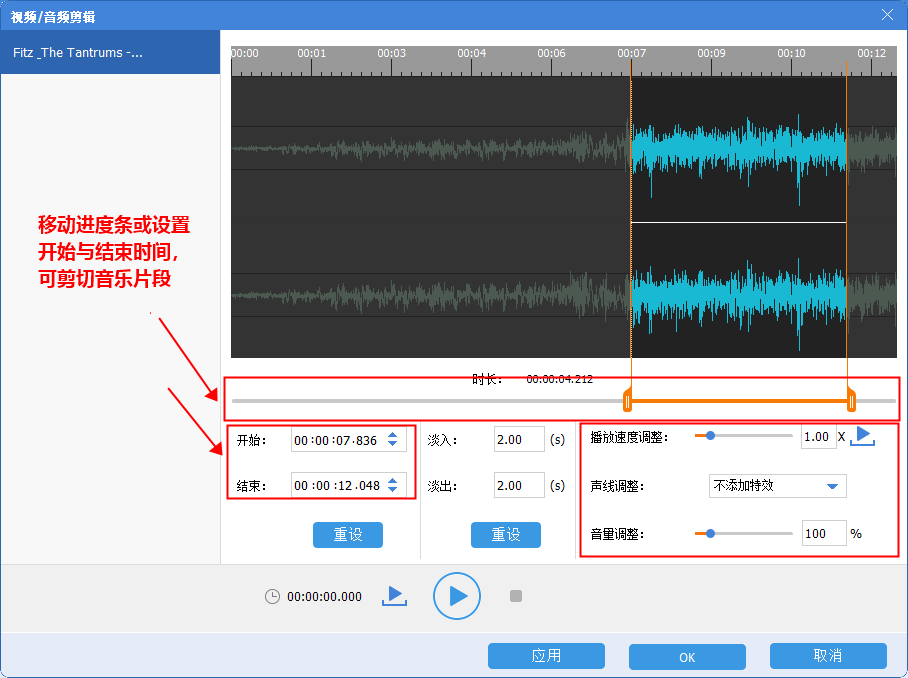Open the 声线调整 effect dropdown
Viewport: 908px width, 678px height.
point(777,486)
